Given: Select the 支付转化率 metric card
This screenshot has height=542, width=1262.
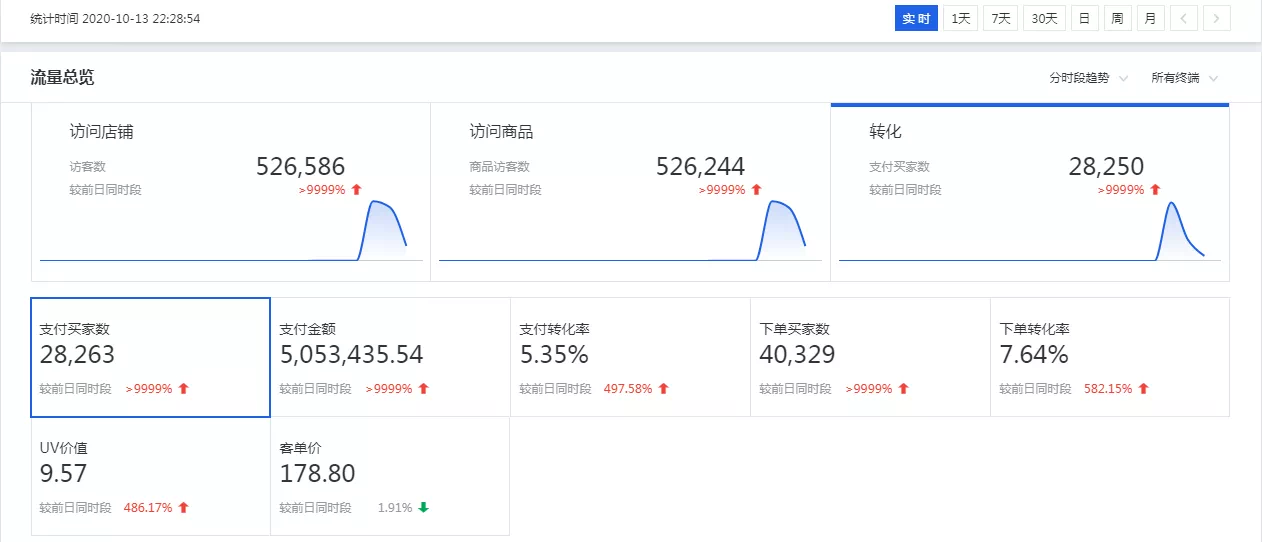Looking at the screenshot, I should click(630, 357).
